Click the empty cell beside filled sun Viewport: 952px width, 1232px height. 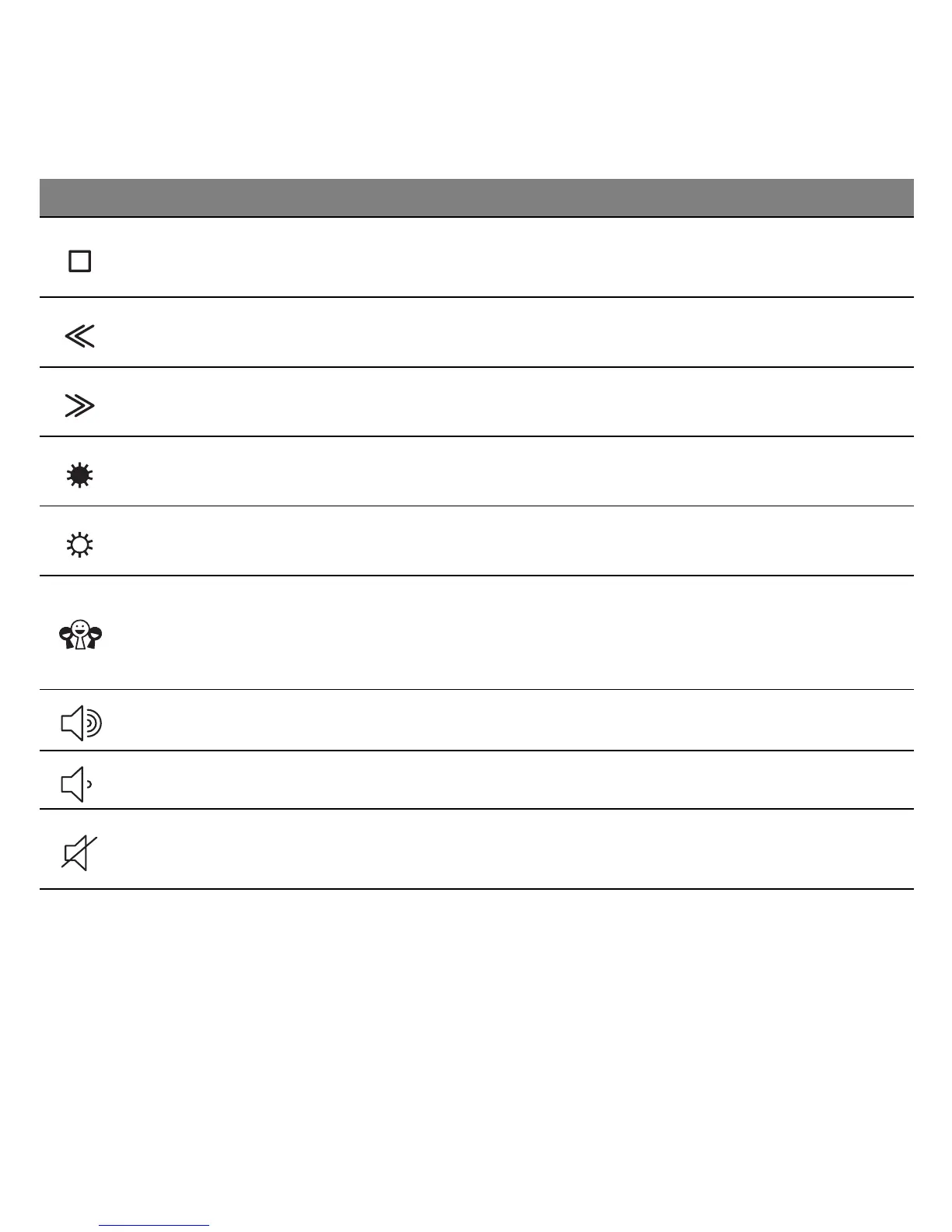click(x=516, y=471)
